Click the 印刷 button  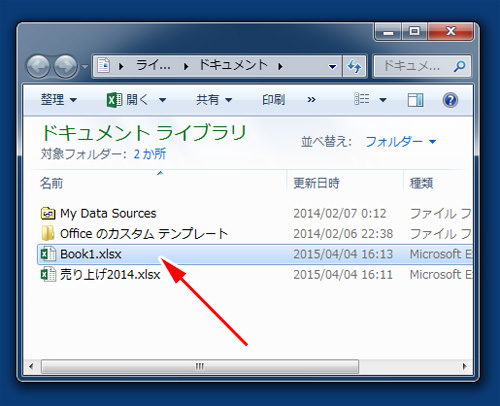[273, 99]
